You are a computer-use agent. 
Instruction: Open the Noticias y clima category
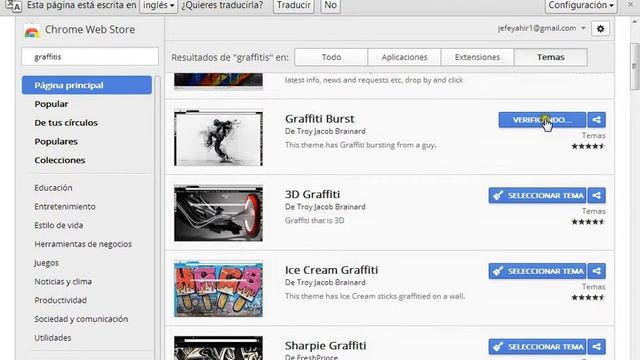63,282
